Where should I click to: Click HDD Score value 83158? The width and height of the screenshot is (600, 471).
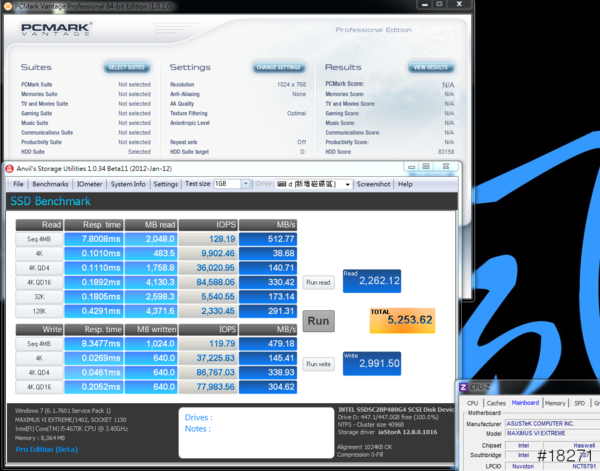pyautogui.click(x=446, y=152)
